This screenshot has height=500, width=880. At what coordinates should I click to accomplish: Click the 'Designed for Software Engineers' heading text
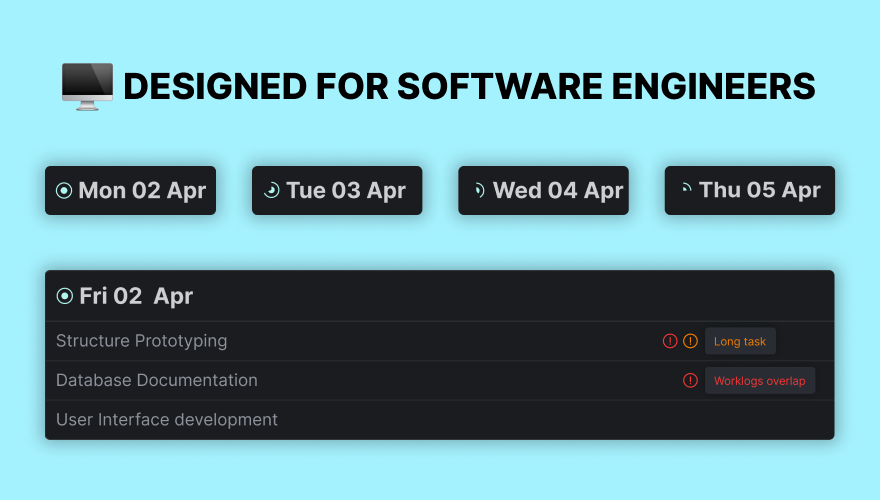469,87
